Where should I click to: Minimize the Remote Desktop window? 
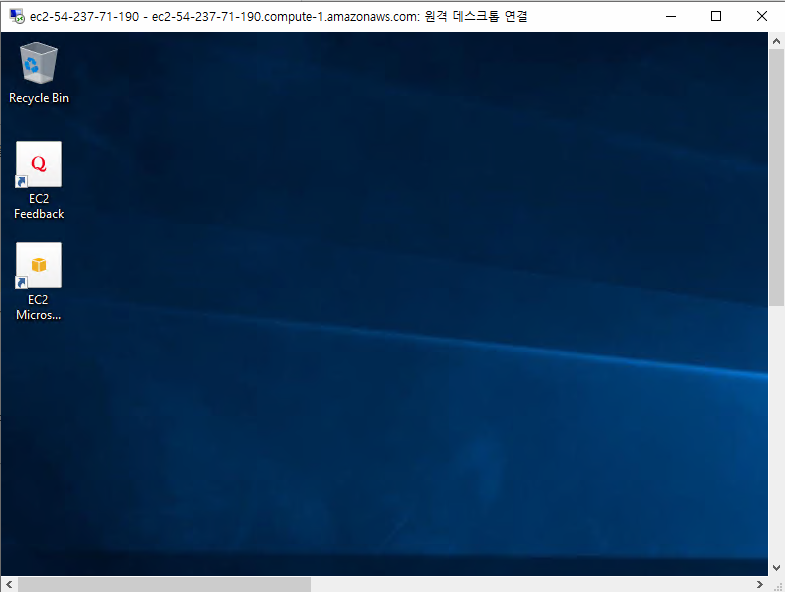pos(671,17)
